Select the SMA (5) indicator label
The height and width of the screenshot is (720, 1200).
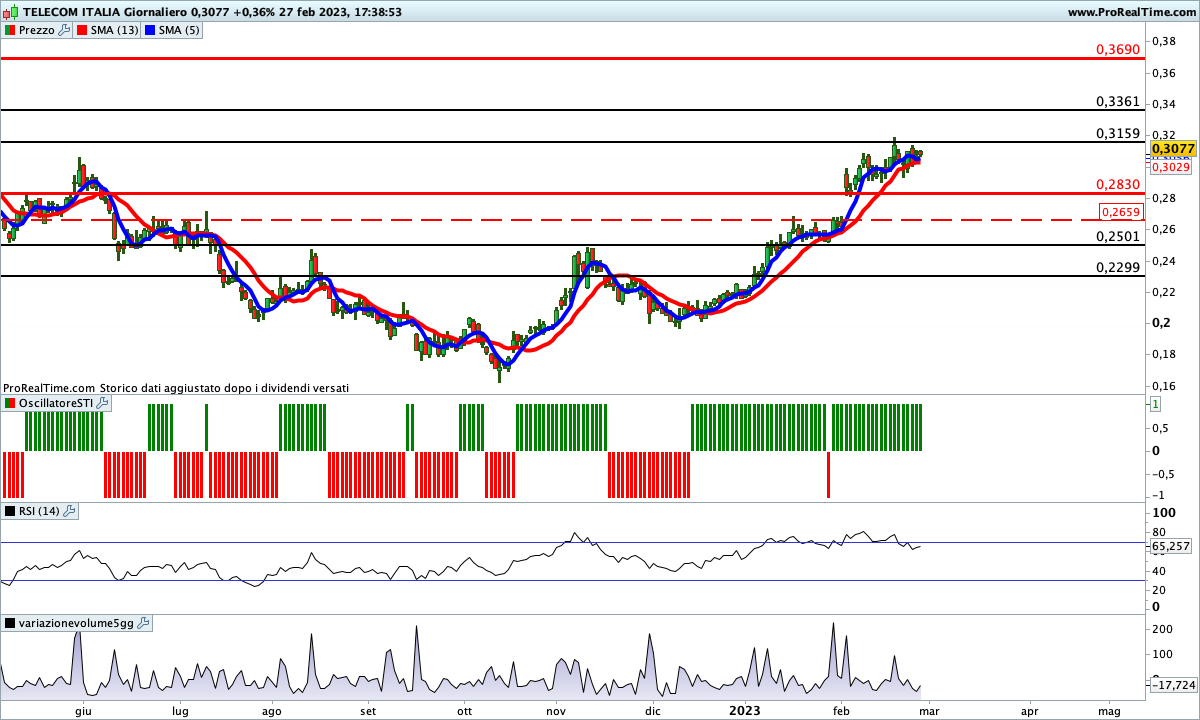click(x=179, y=30)
